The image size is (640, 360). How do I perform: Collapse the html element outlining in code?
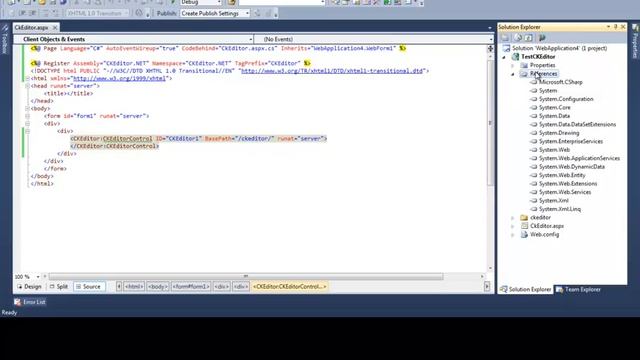[27, 78]
